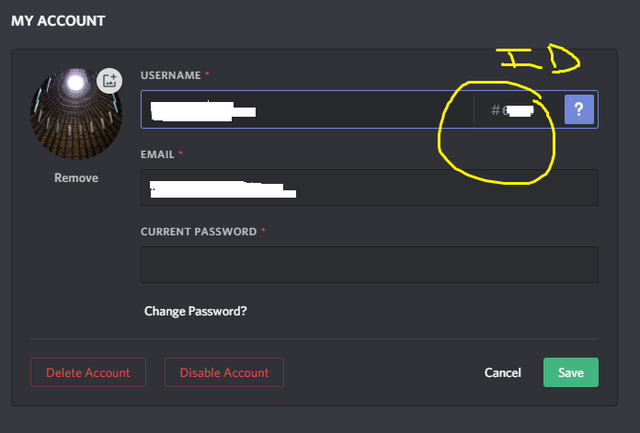Image resolution: width=640 pixels, height=433 pixels.
Task: Click the red asterisk beside USERNAME
Action: click(207, 74)
